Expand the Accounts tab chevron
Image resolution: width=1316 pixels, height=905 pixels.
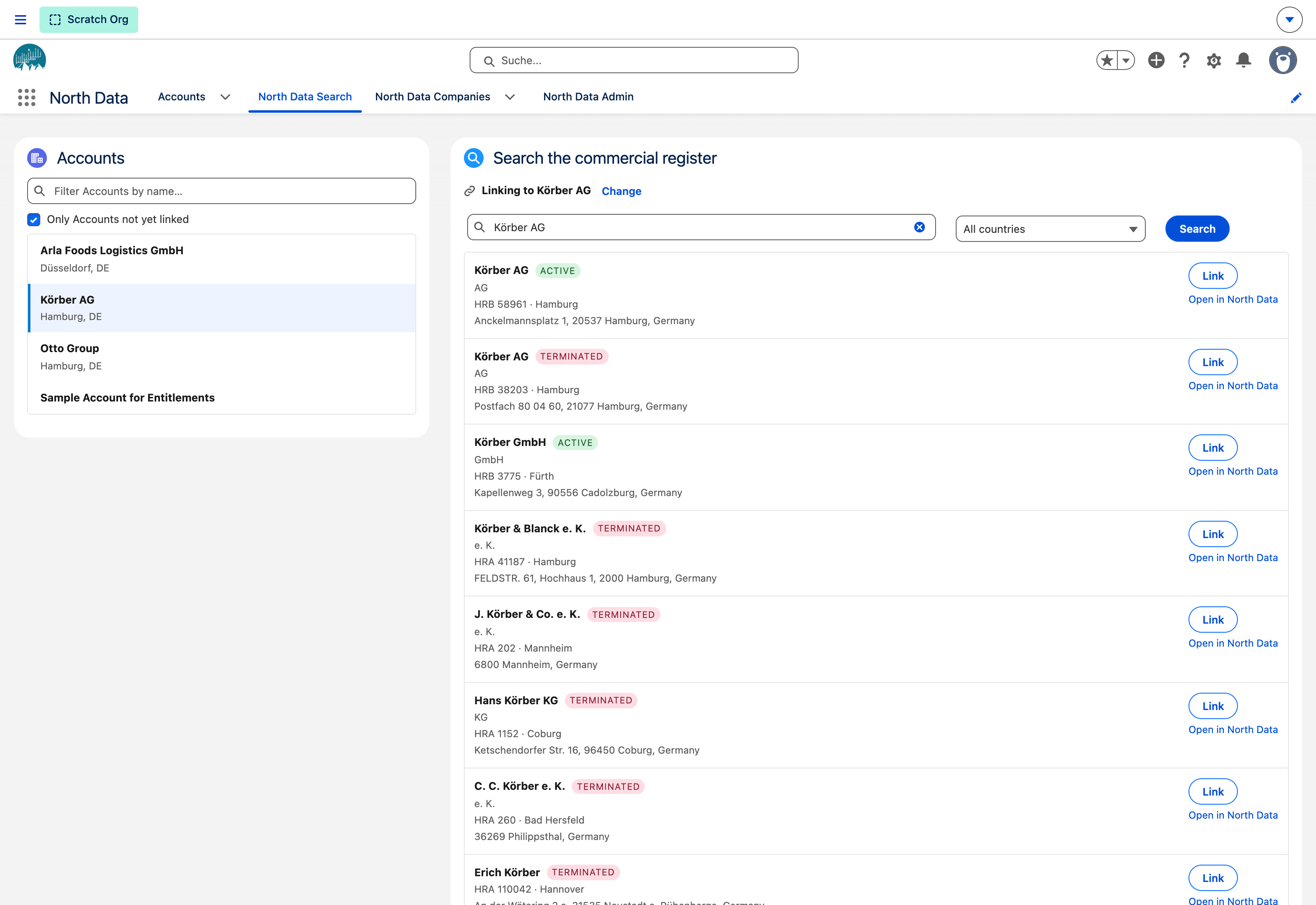[225, 97]
